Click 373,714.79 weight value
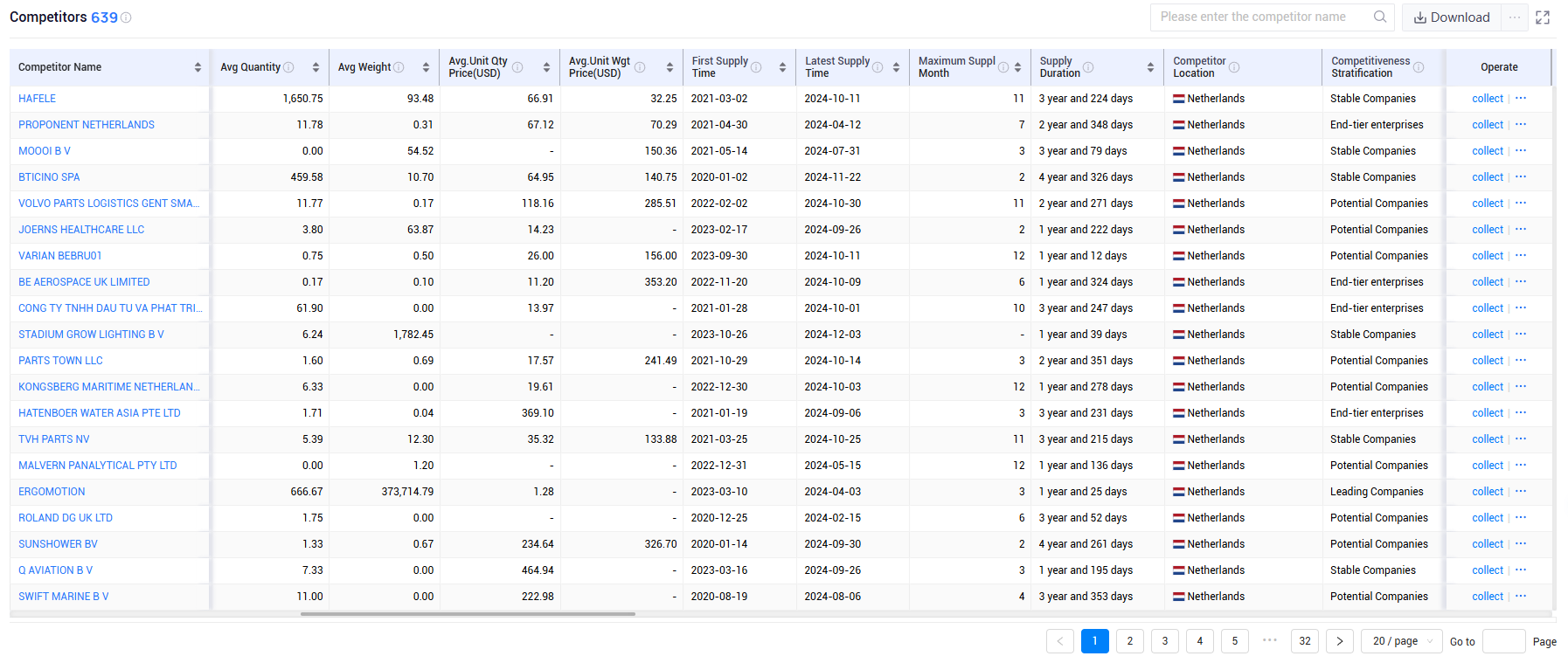Viewport: 1568px width, 663px height. tap(407, 492)
